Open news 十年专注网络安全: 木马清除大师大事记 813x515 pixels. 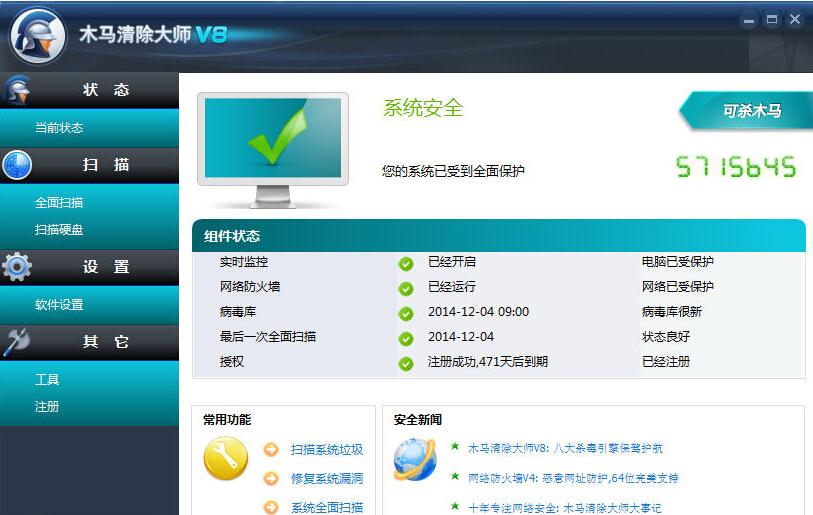pos(565,508)
